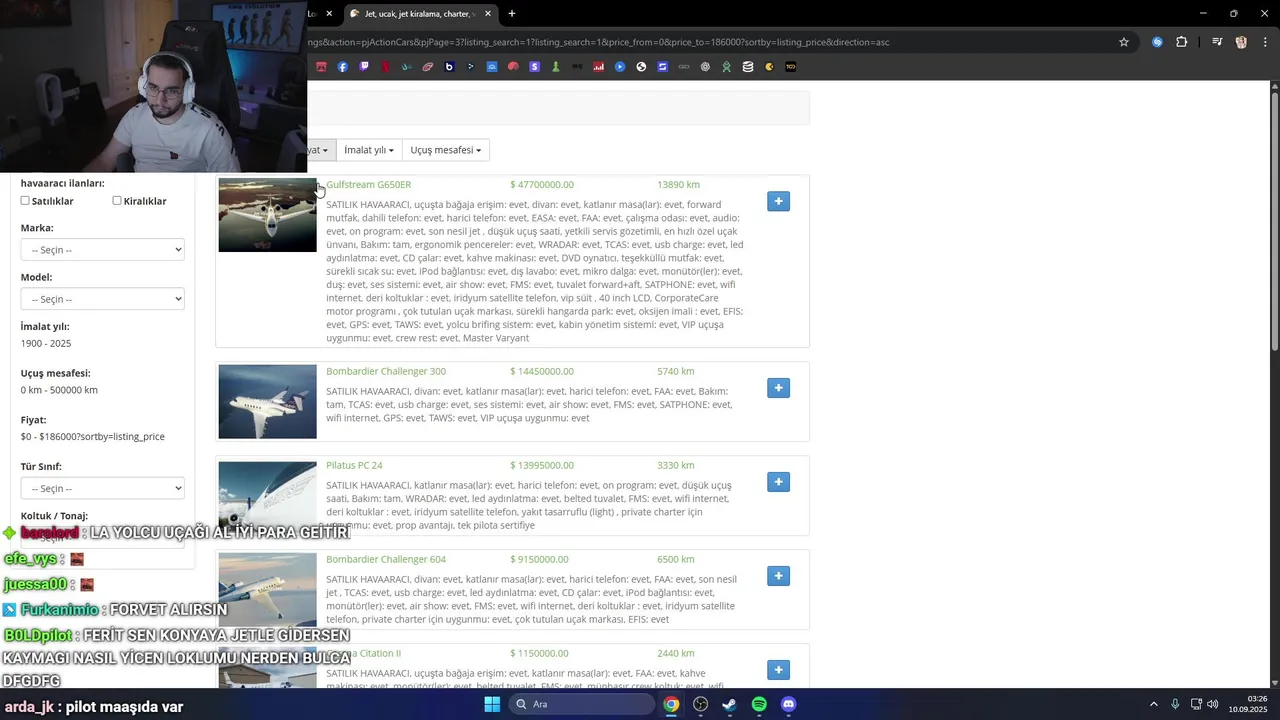Open the ChatGPT bookmark icon
Viewport: 1280px width, 720px height.
(705, 67)
